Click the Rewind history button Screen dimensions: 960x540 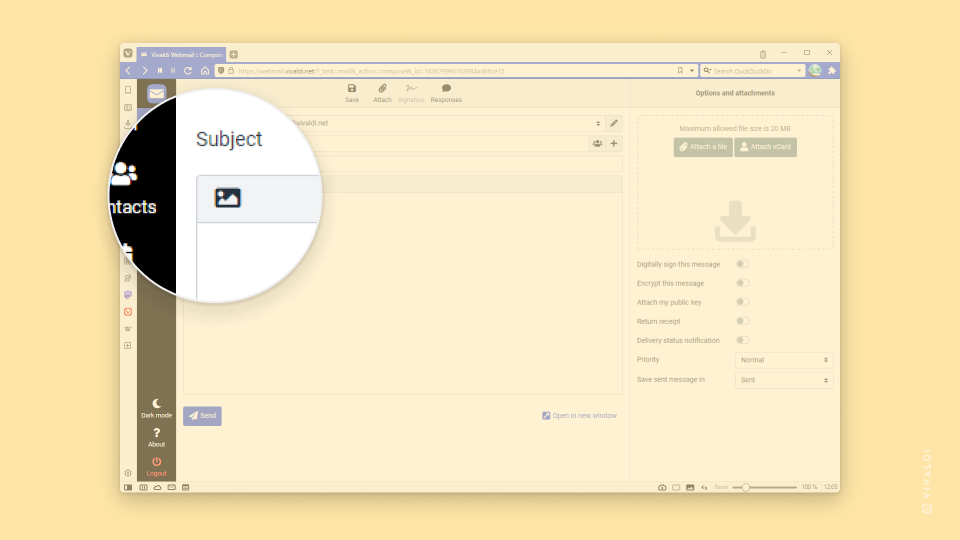coord(160,70)
